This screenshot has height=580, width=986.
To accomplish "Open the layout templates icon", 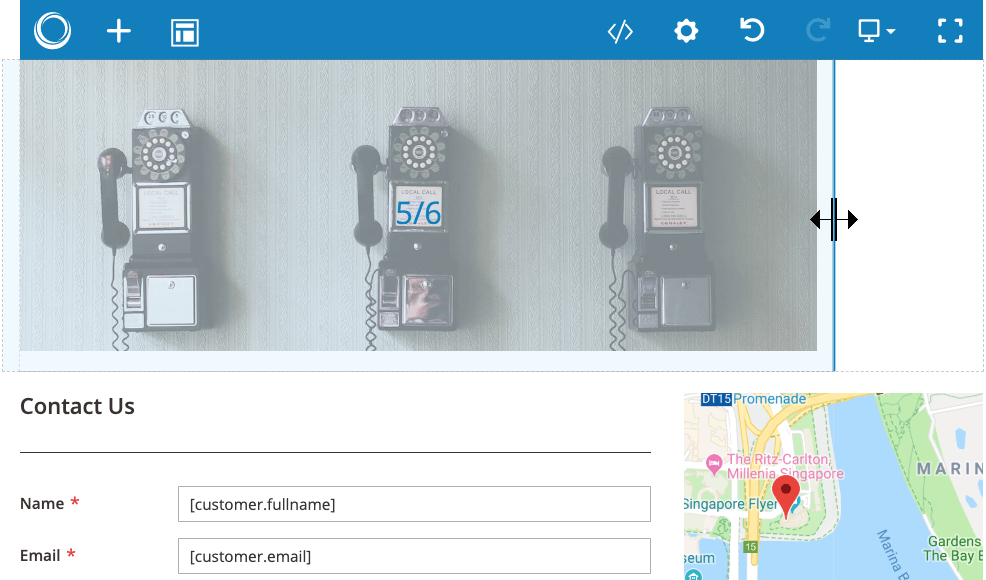I will click(185, 32).
